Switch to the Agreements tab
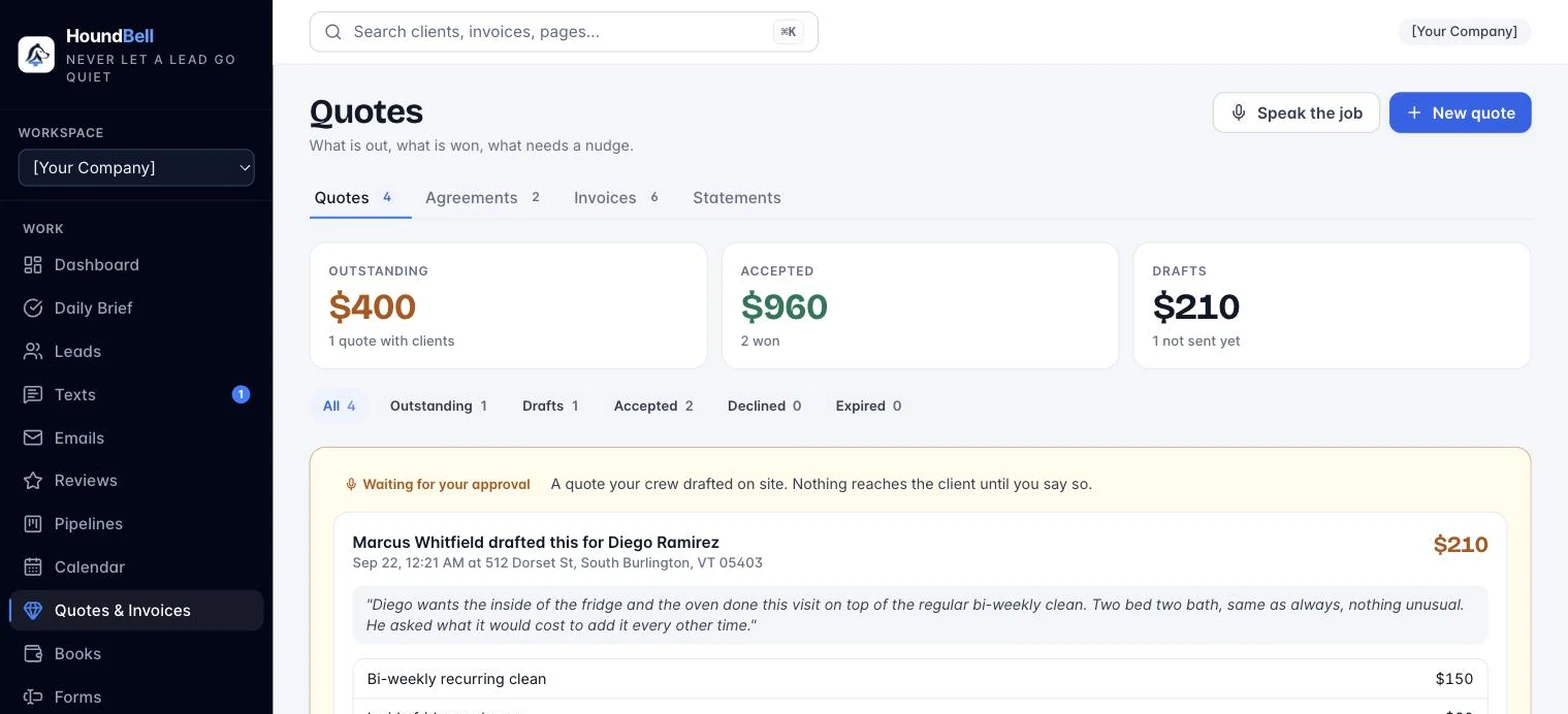This screenshot has width=1568, height=714. point(483,198)
